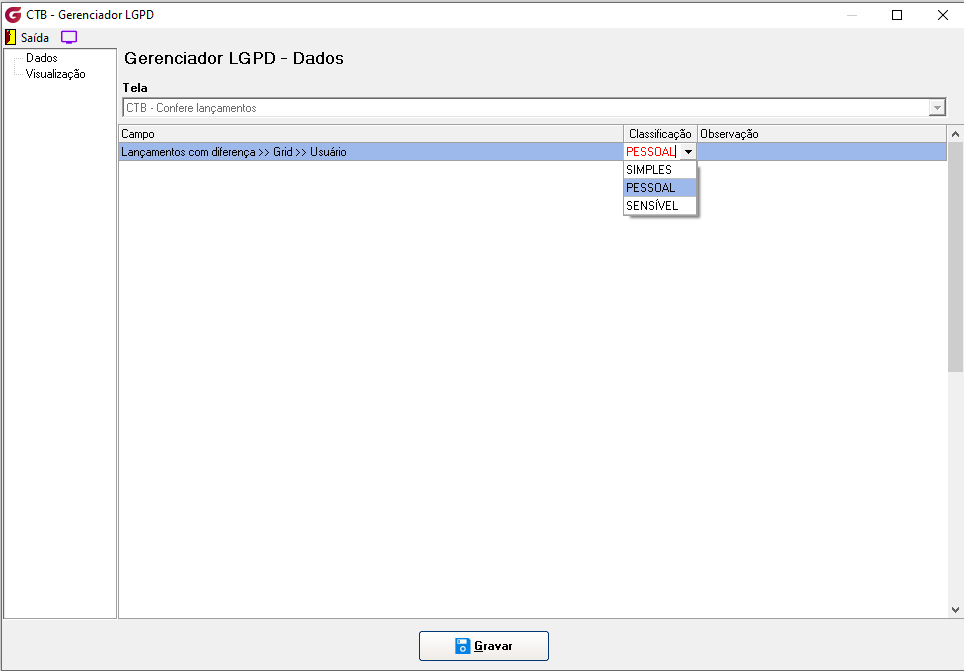The height and width of the screenshot is (671, 964).
Task: Click the Saída exit door icon
Action: click(x=10, y=37)
